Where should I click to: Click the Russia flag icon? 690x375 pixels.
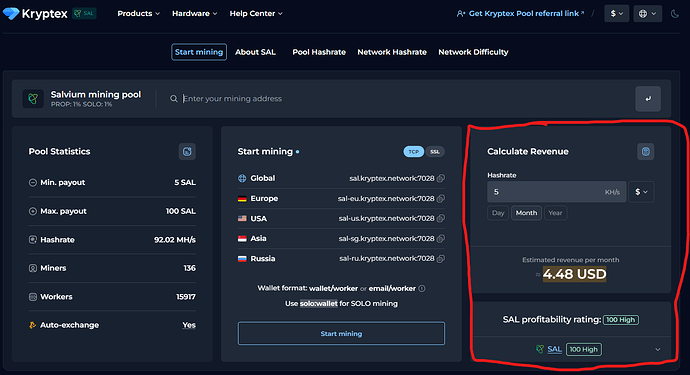click(242, 258)
